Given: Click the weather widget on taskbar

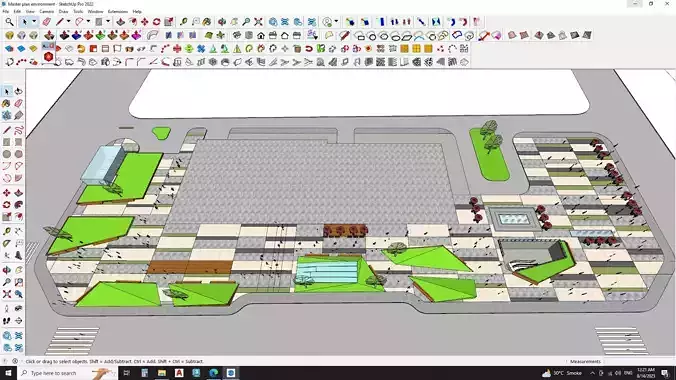Looking at the screenshot, I should 562,373.
